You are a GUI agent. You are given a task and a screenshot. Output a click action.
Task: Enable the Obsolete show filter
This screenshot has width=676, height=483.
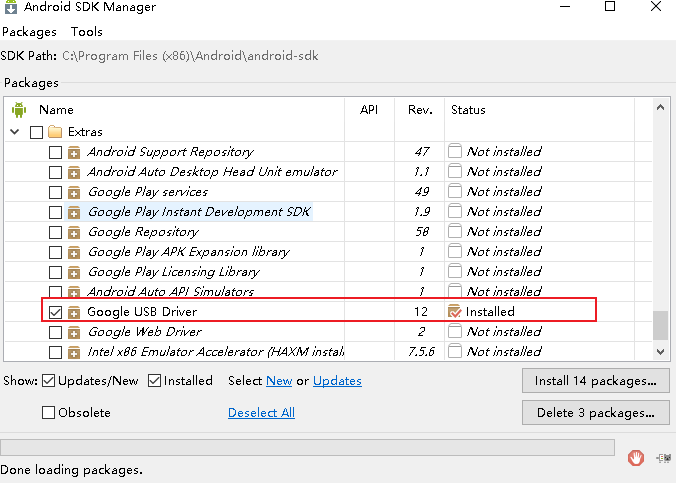pyautogui.click(x=49, y=413)
